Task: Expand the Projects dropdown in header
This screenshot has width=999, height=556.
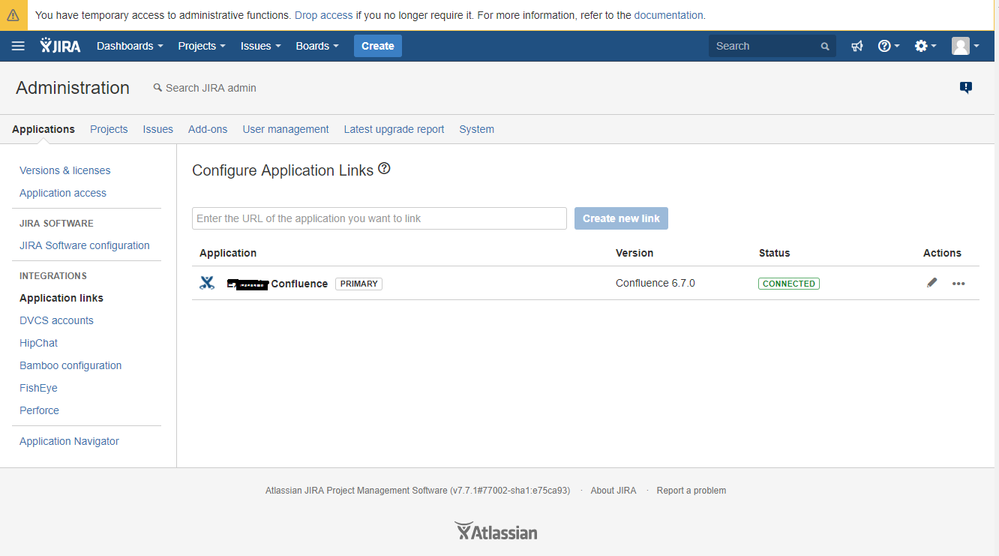Action: [201, 46]
